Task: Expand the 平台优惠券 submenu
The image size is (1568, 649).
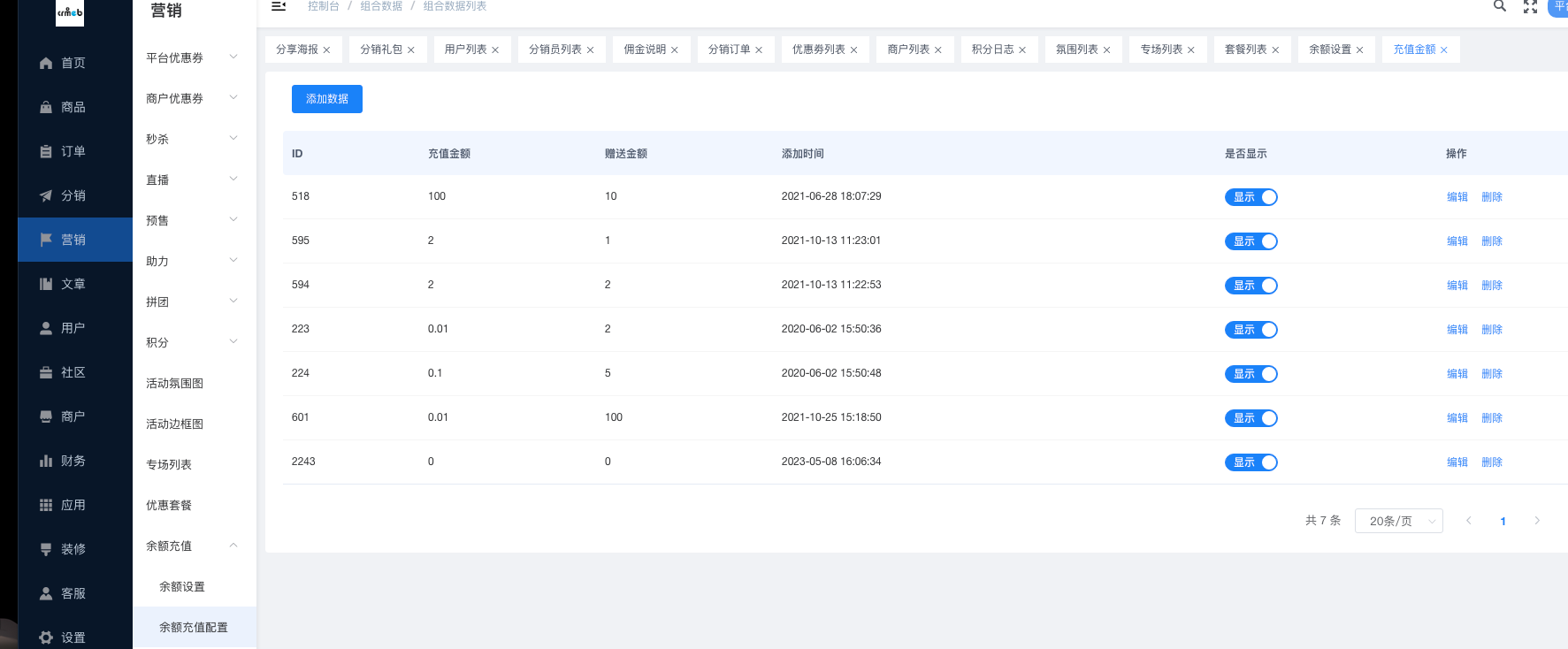Action: [193, 57]
